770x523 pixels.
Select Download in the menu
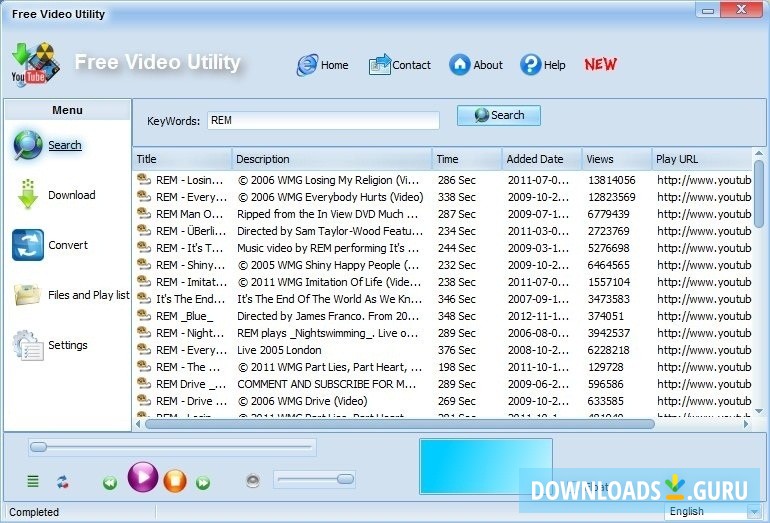tap(72, 195)
